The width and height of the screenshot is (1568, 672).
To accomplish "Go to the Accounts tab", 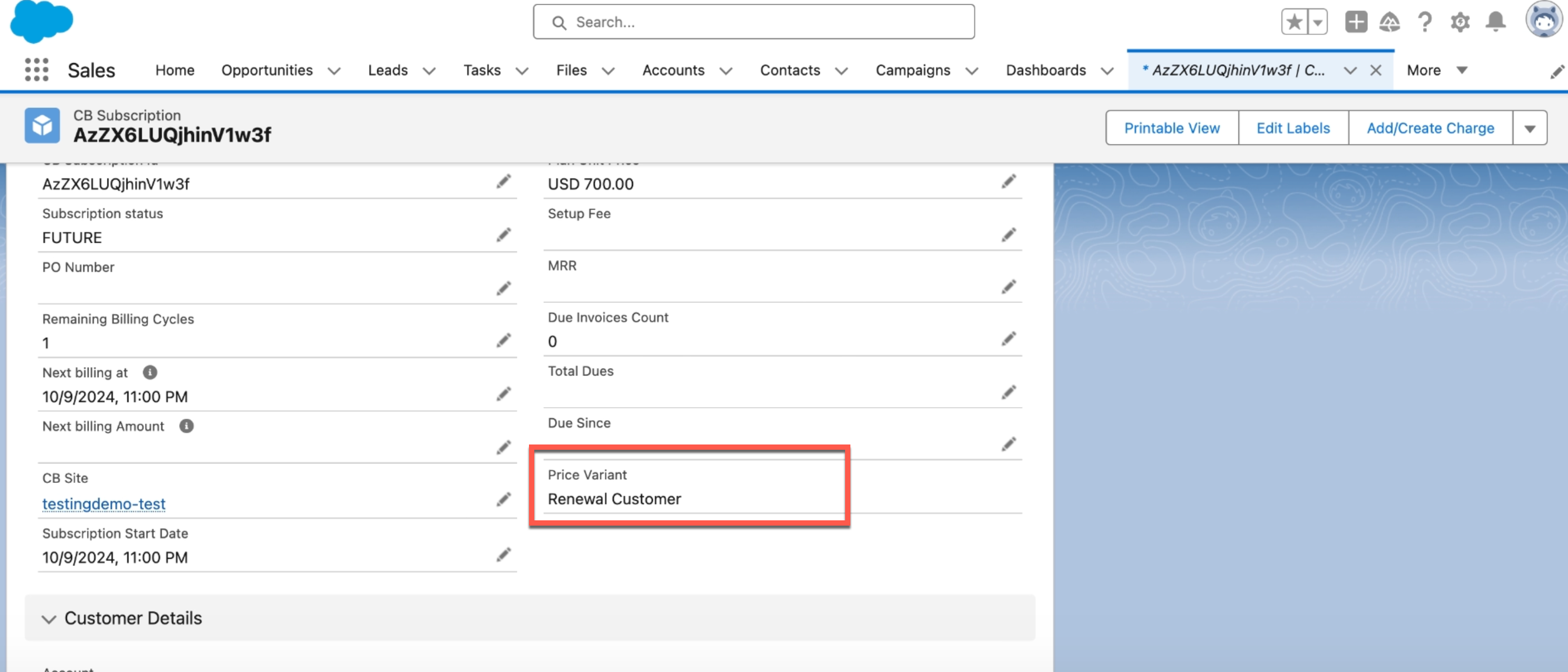I will [673, 70].
